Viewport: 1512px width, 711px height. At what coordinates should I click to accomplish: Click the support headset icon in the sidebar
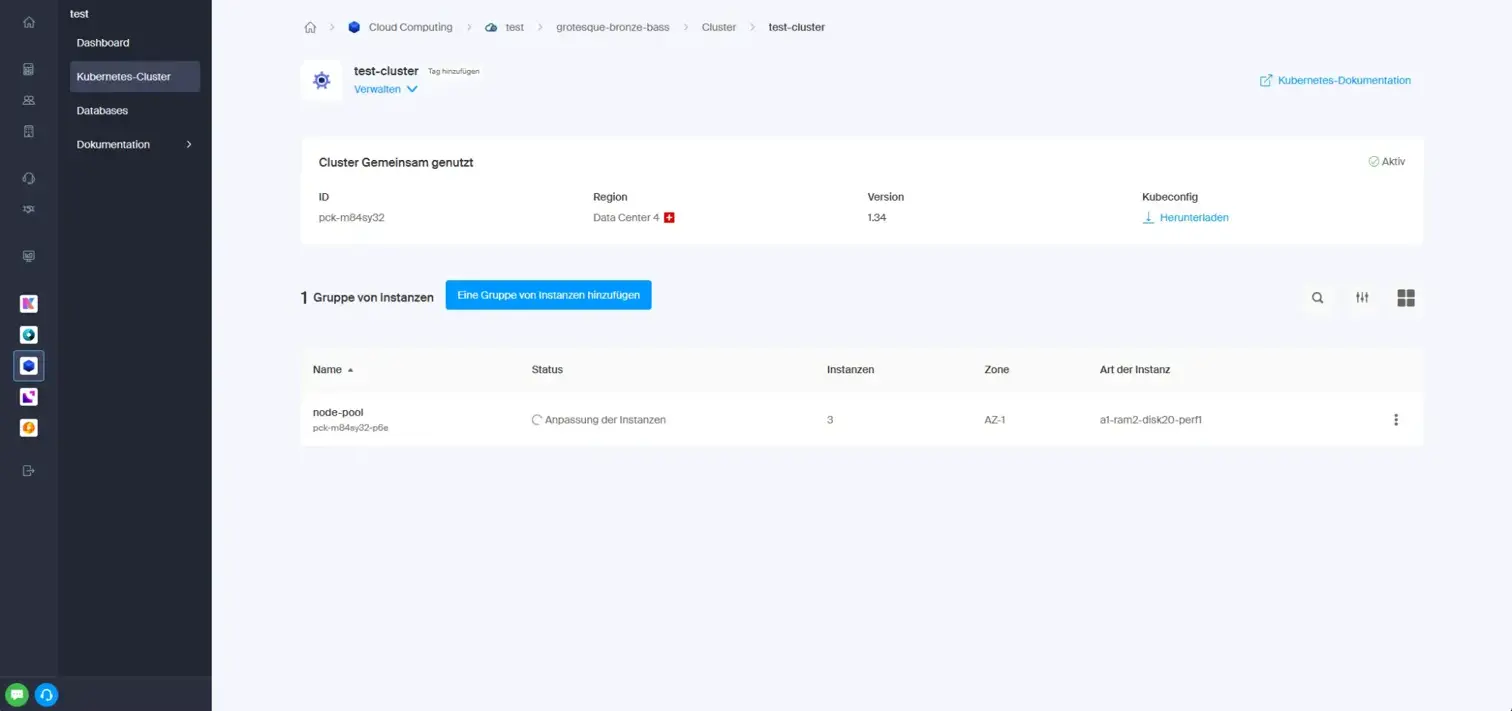pos(28,177)
